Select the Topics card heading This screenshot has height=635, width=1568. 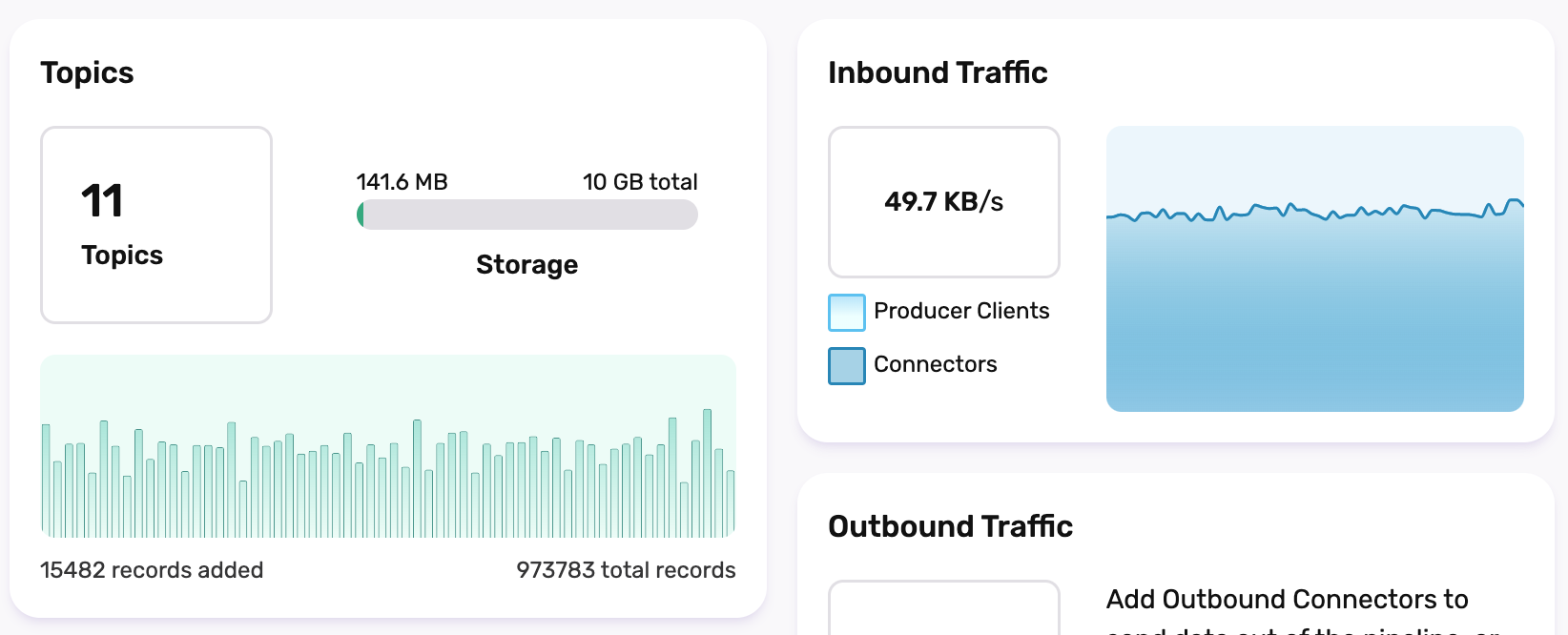87,72
